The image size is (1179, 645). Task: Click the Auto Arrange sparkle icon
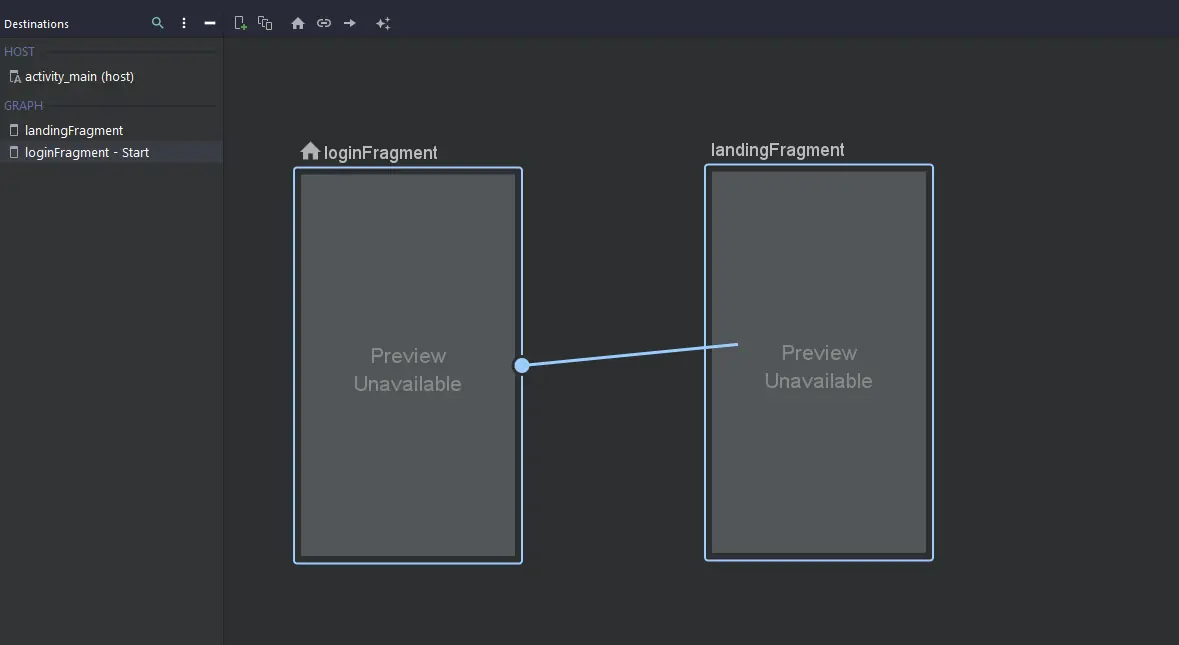[383, 23]
